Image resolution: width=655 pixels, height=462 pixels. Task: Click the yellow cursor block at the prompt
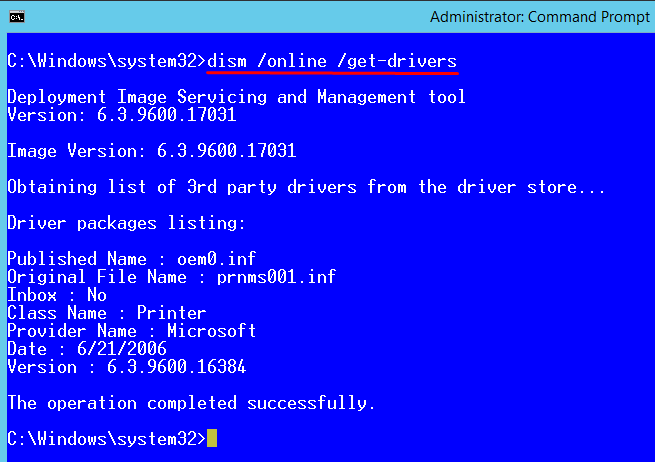click(x=212, y=438)
